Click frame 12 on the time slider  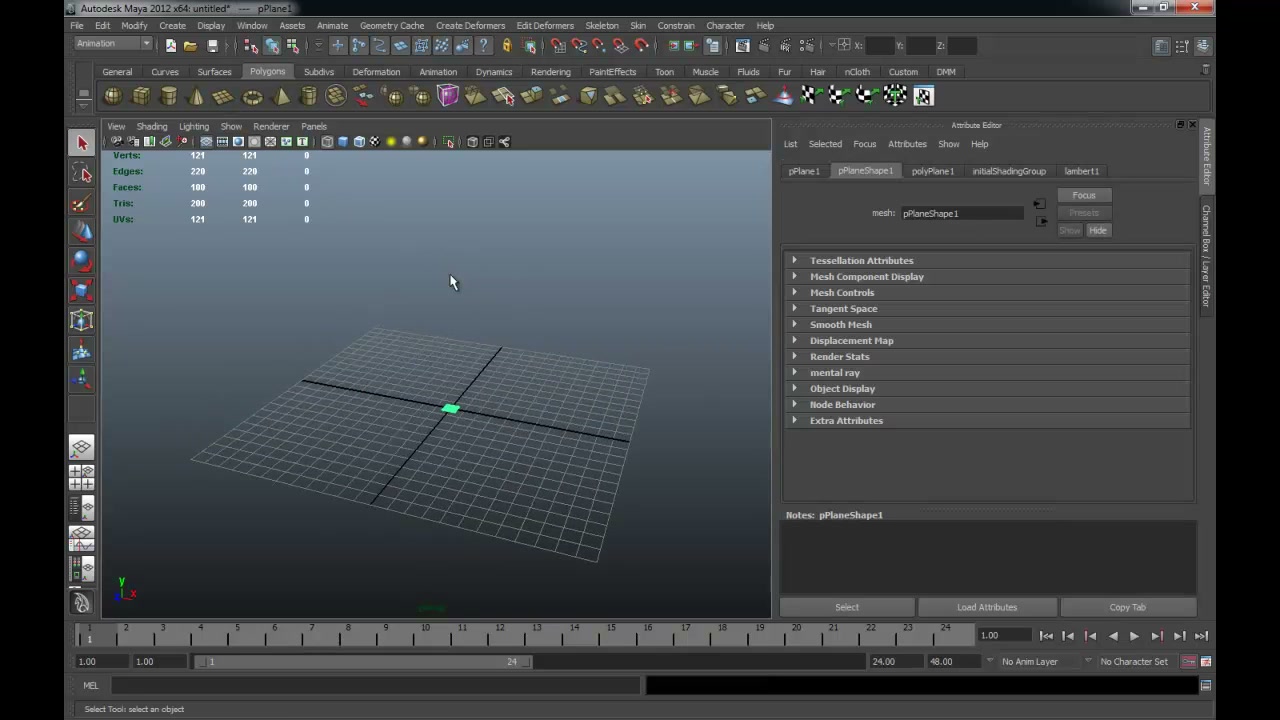click(x=499, y=635)
